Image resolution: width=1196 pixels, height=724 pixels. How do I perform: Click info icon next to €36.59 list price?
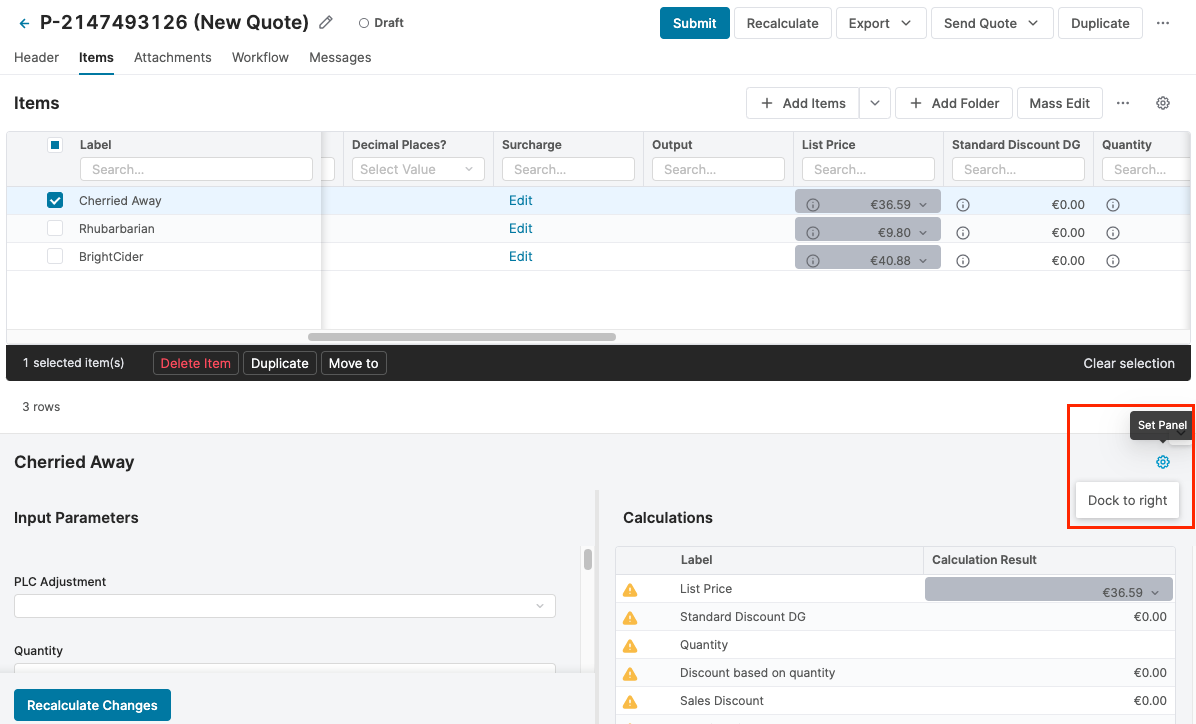(813, 205)
